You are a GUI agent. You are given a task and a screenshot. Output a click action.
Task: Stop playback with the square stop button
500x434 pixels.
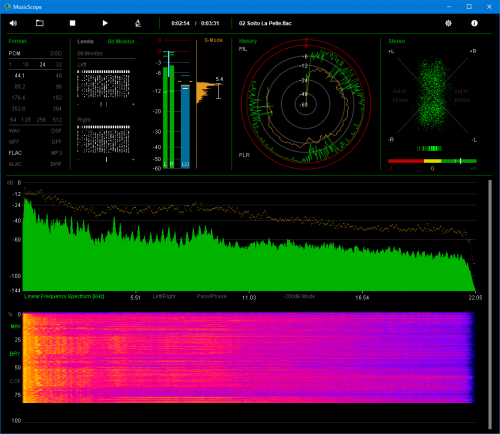tap(72, 23)
